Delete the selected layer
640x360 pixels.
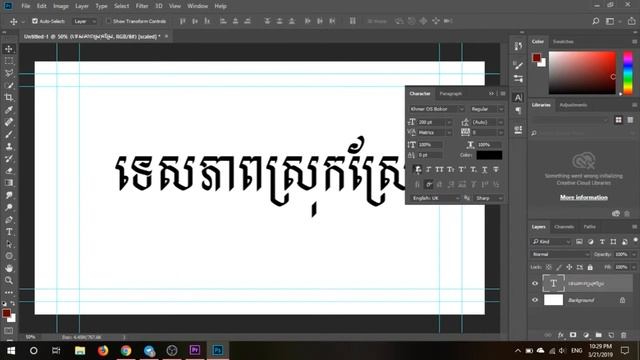tap(623, 335)
